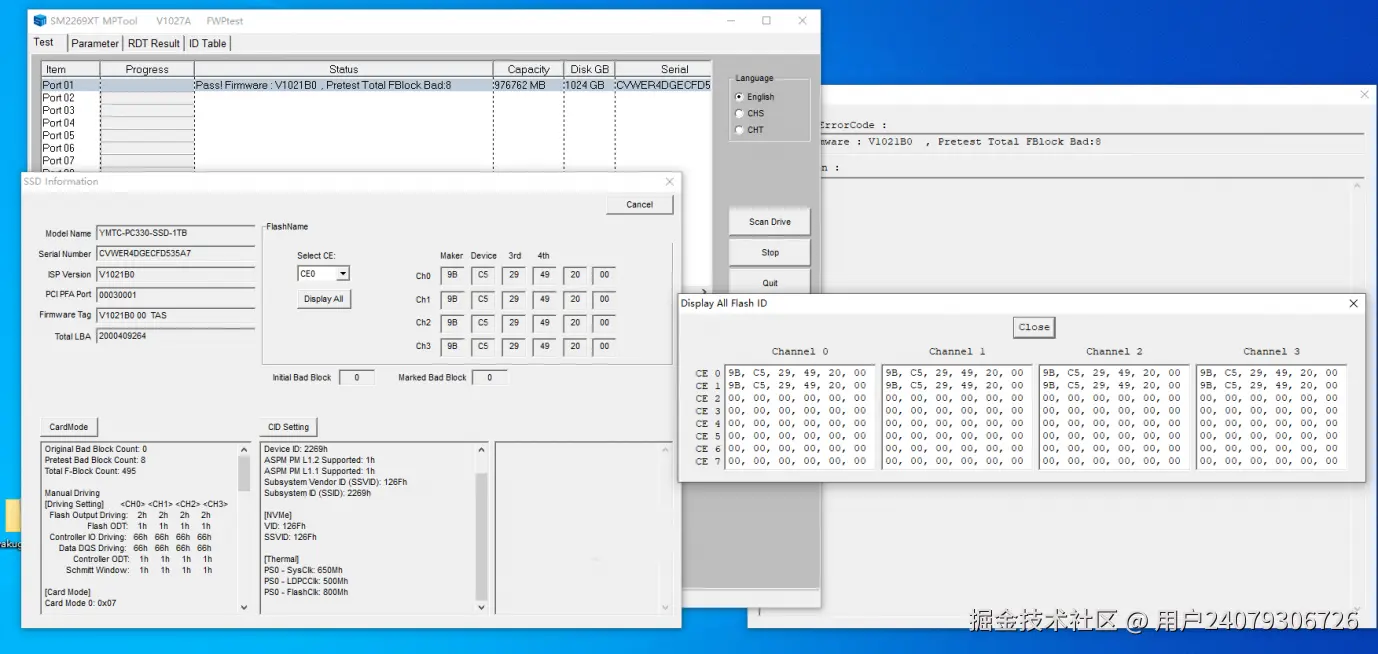Screen dimensions: 1378x654
Task: Click Channel 0 CE 0 flash ID row
Action: pyautogui.click(x=798, y=373)
